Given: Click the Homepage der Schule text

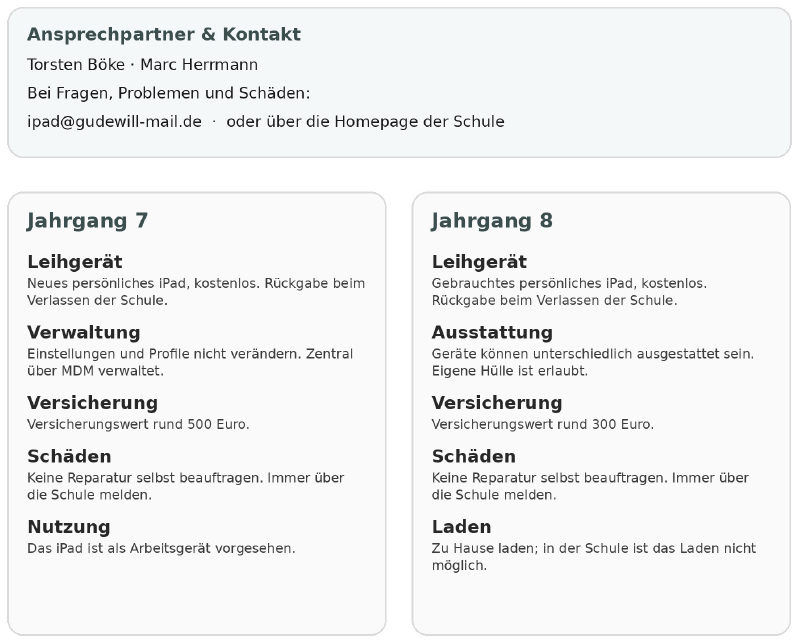Looking at the screenshot, I should pyautogui.click(x=419, y=122).
